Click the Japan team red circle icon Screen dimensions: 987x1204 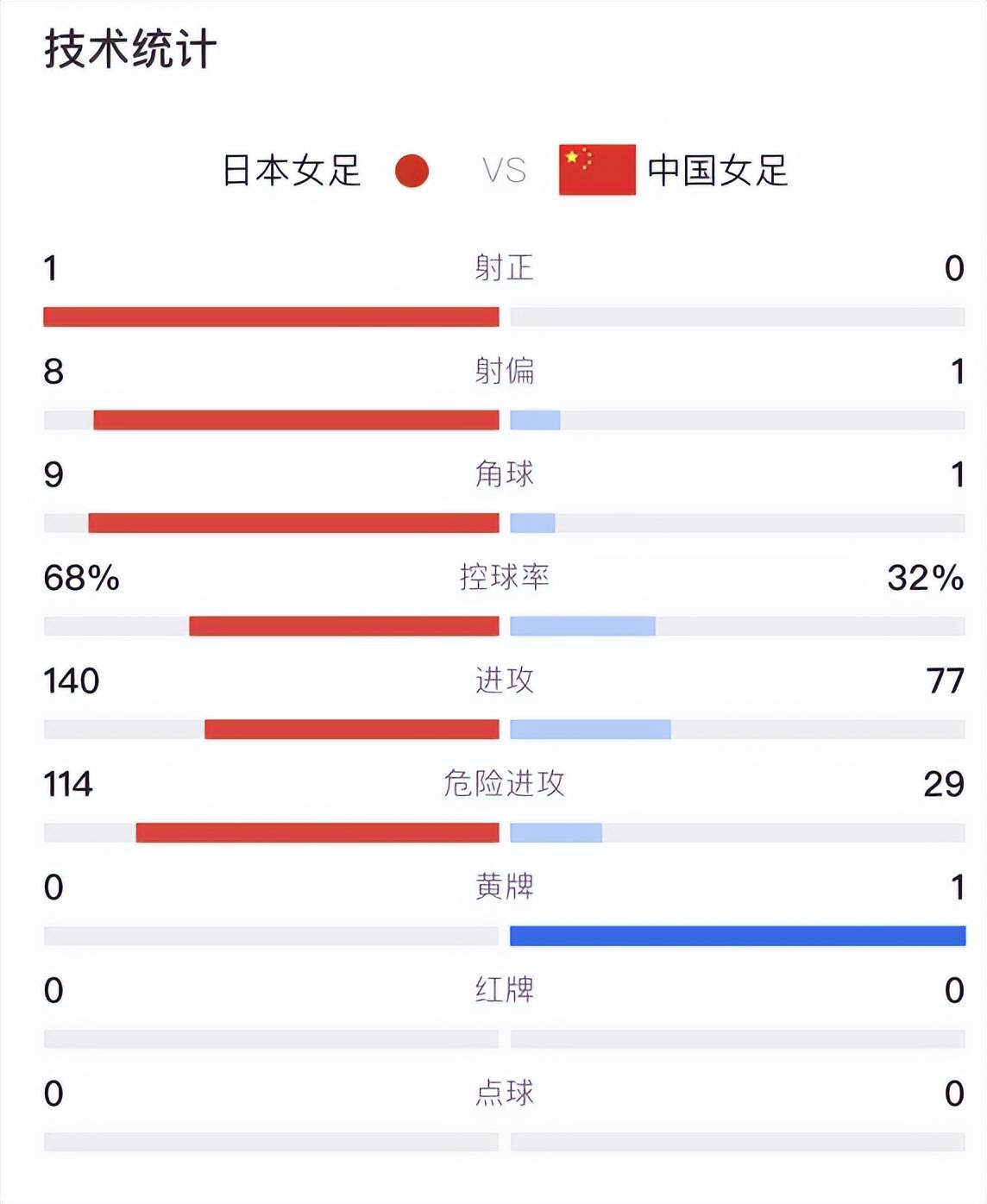click(412, 171)
